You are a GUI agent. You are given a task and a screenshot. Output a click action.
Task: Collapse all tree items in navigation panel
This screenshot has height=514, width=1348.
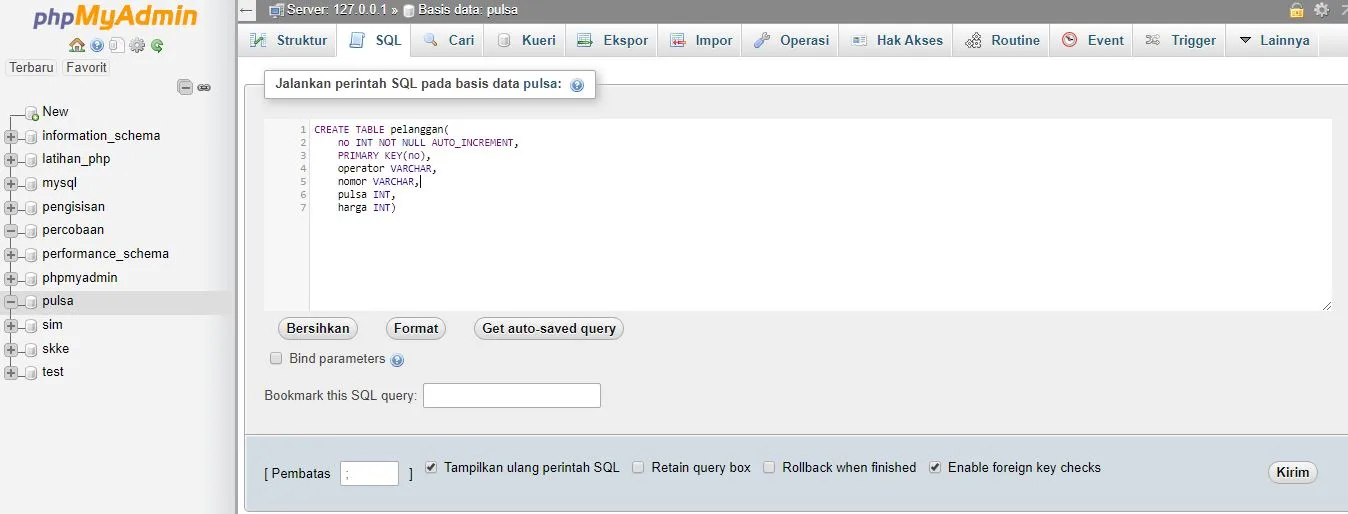pos(185,87)
